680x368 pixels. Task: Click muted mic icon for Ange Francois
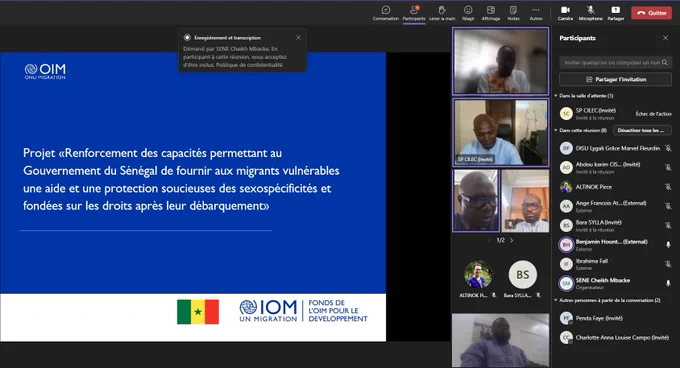coord(668,206)
